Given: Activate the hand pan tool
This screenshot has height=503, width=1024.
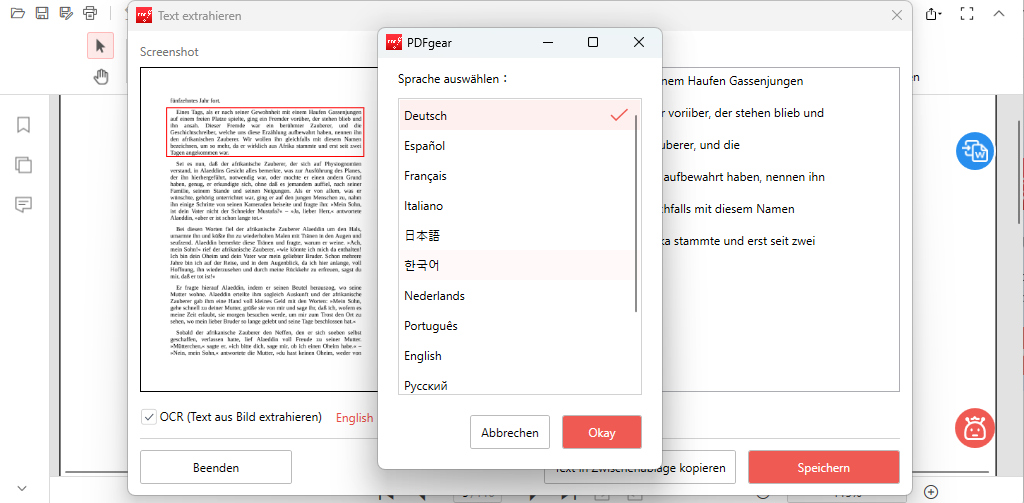Looking at the screenshot, I should (101, 77).
